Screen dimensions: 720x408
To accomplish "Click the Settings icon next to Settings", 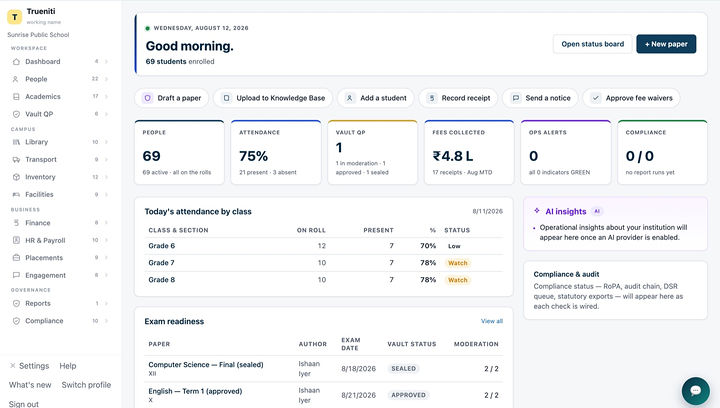I will point(13,366).
